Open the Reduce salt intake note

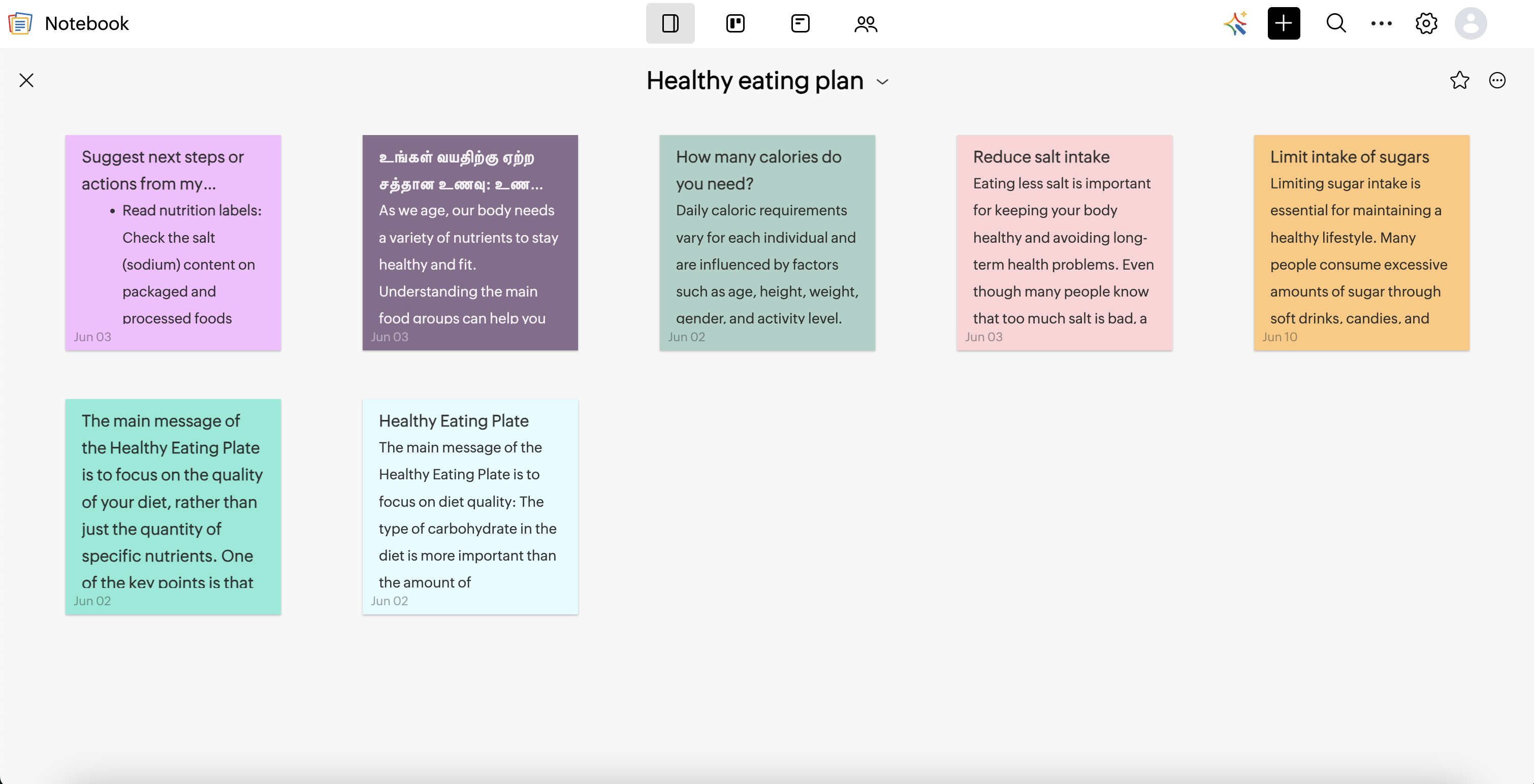point(1064,242)
